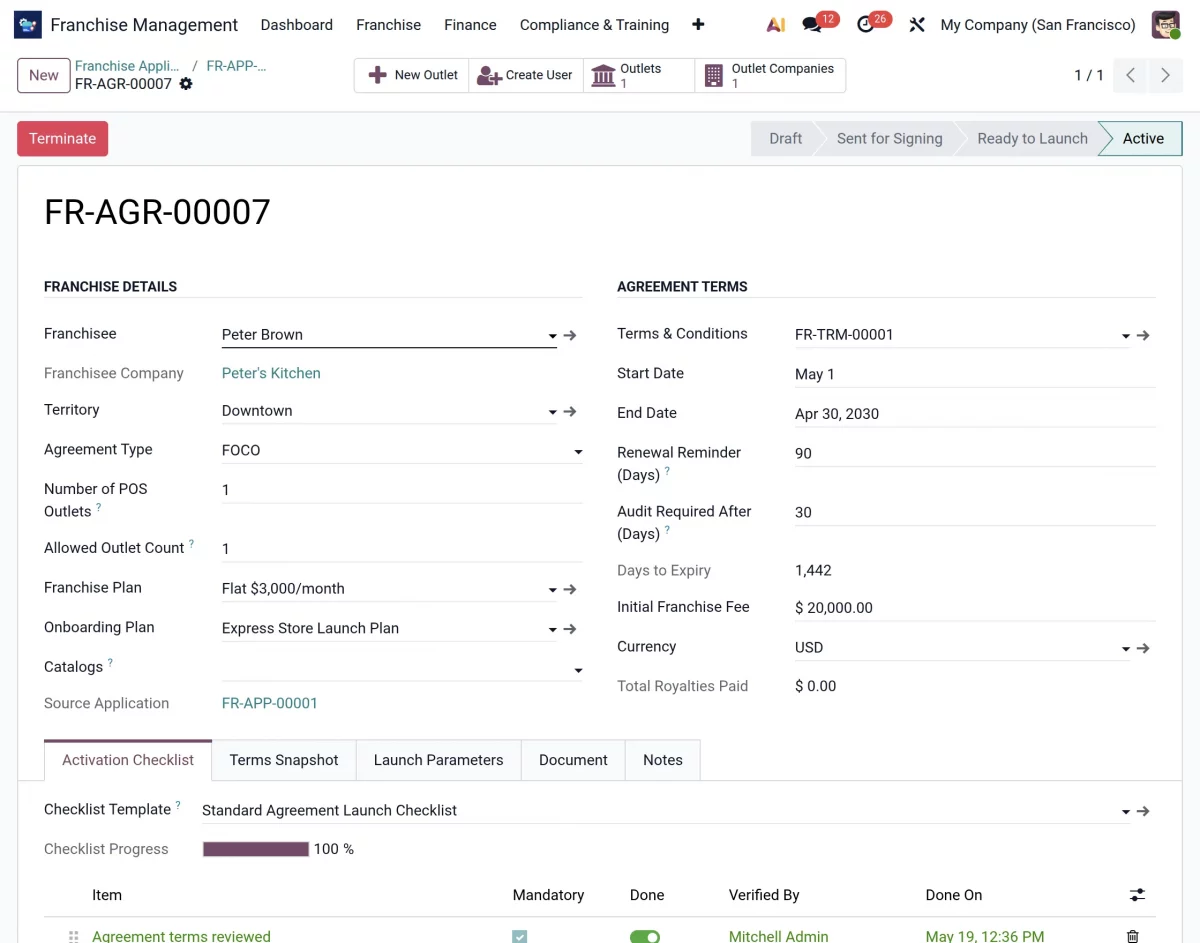Expand the Franchise Plan dropdown
This screenshot has height=943, width=1200.
[553, 590]
